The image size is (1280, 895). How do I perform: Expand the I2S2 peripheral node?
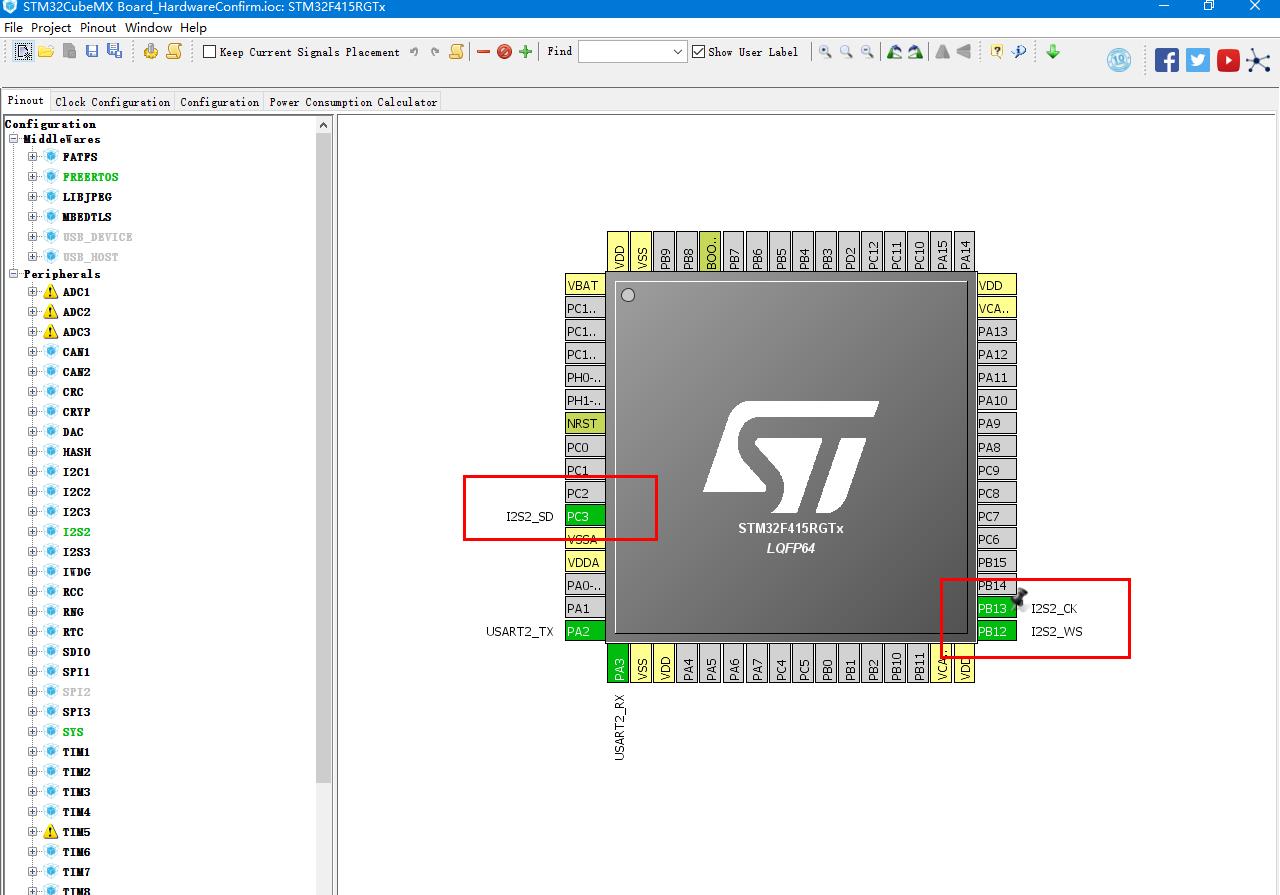point(33,532)
